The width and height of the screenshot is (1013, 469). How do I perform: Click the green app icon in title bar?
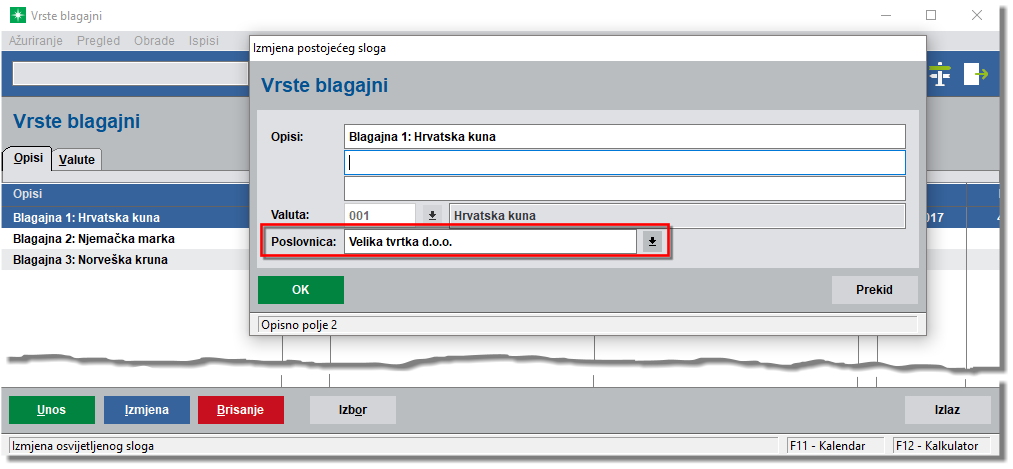pyautogui.click(x=17, y=16)
